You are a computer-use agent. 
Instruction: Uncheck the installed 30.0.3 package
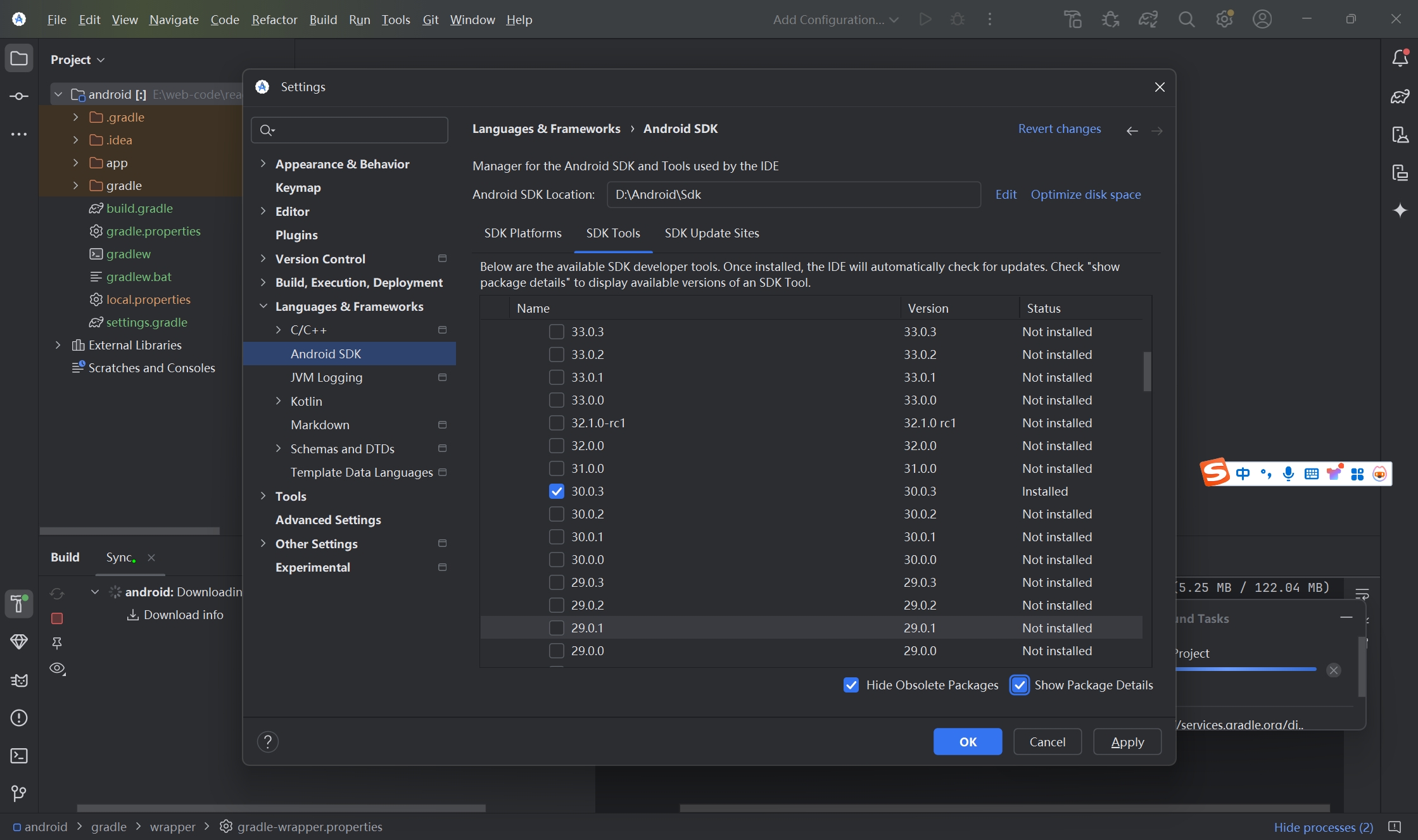(557, 491)
